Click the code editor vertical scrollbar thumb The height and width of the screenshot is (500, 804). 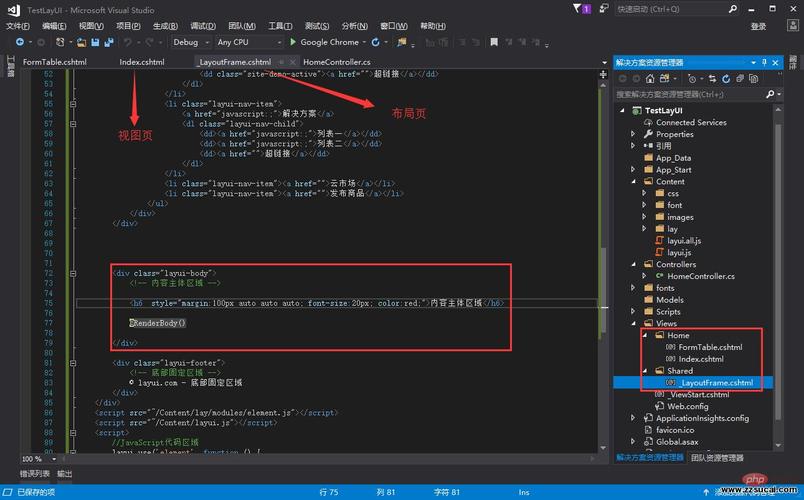click(x=604, y=292)
